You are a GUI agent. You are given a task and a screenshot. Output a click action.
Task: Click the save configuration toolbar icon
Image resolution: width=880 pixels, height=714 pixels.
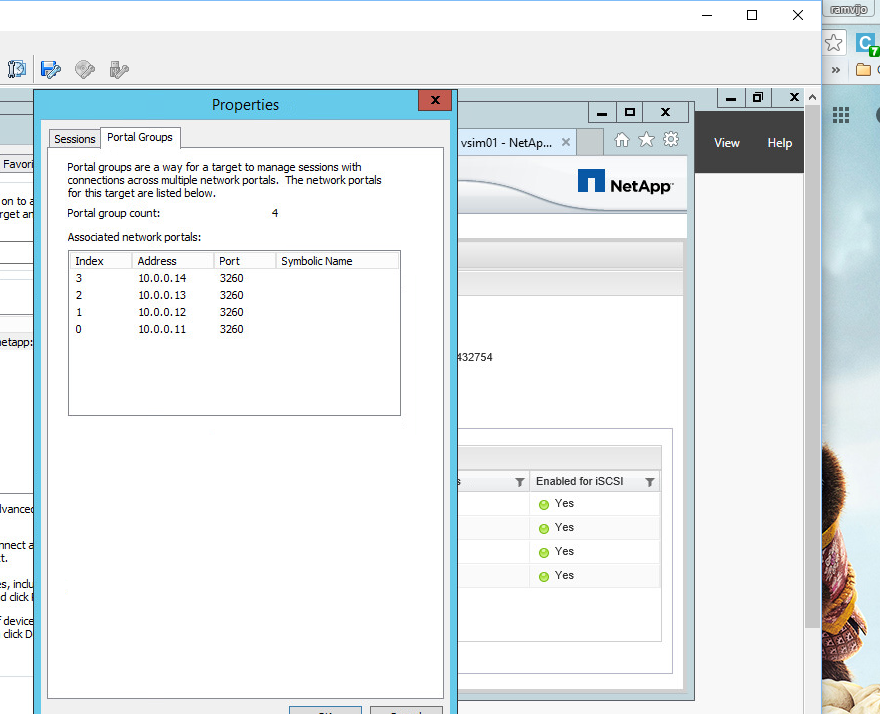(50, 69)
